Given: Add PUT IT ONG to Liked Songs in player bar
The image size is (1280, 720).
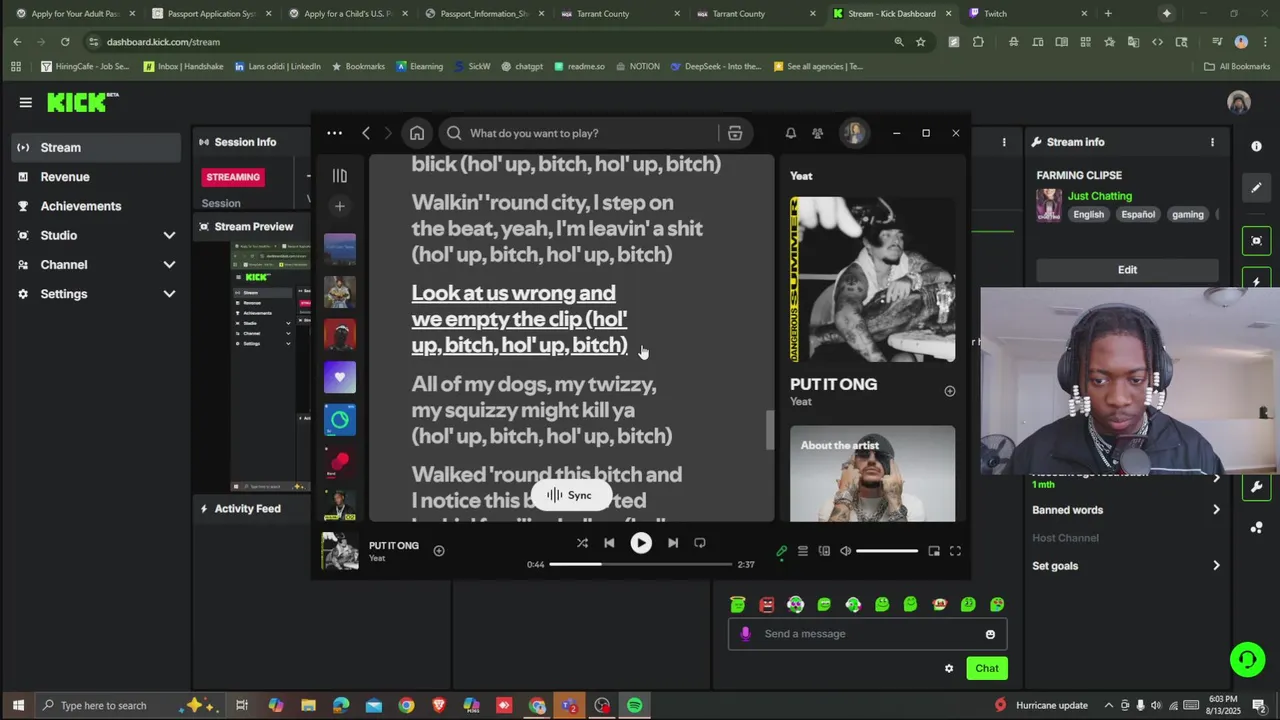Looking at the screenshot, I should 439,550.
